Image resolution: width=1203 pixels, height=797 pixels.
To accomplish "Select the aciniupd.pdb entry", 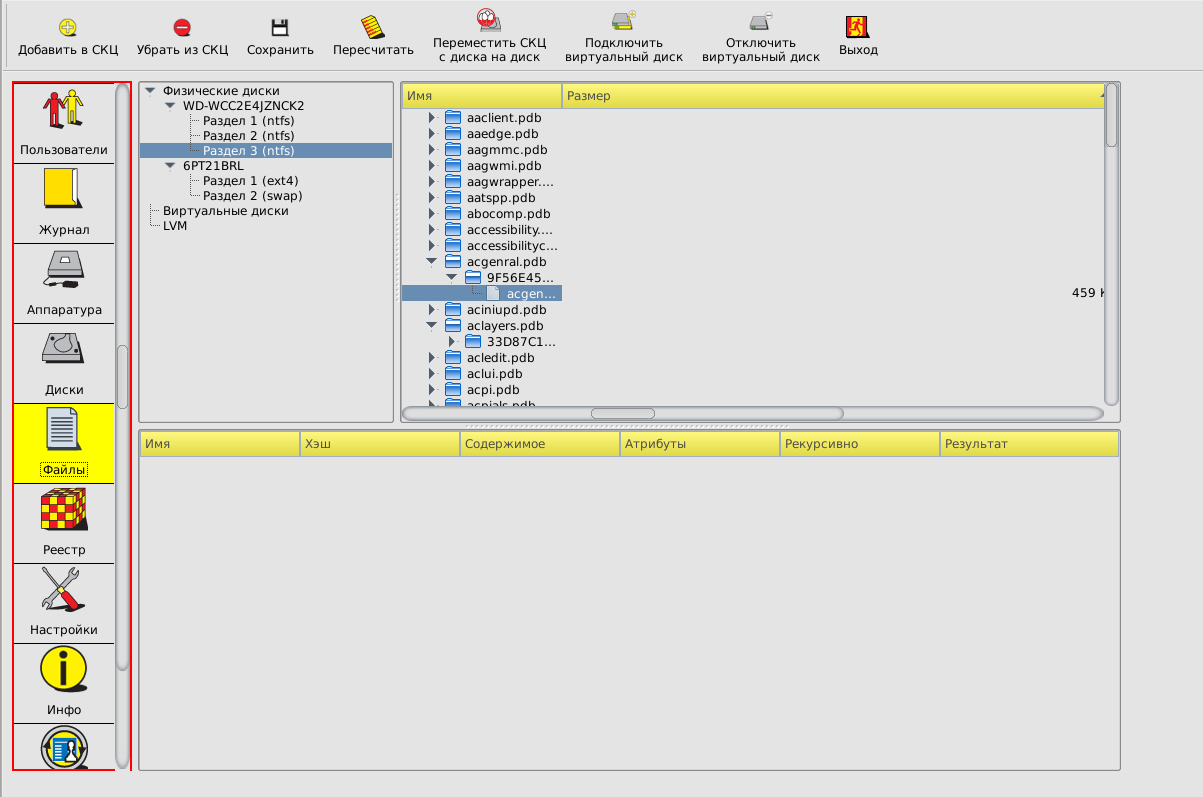I will pyautogui.click(x=506, y=309).
